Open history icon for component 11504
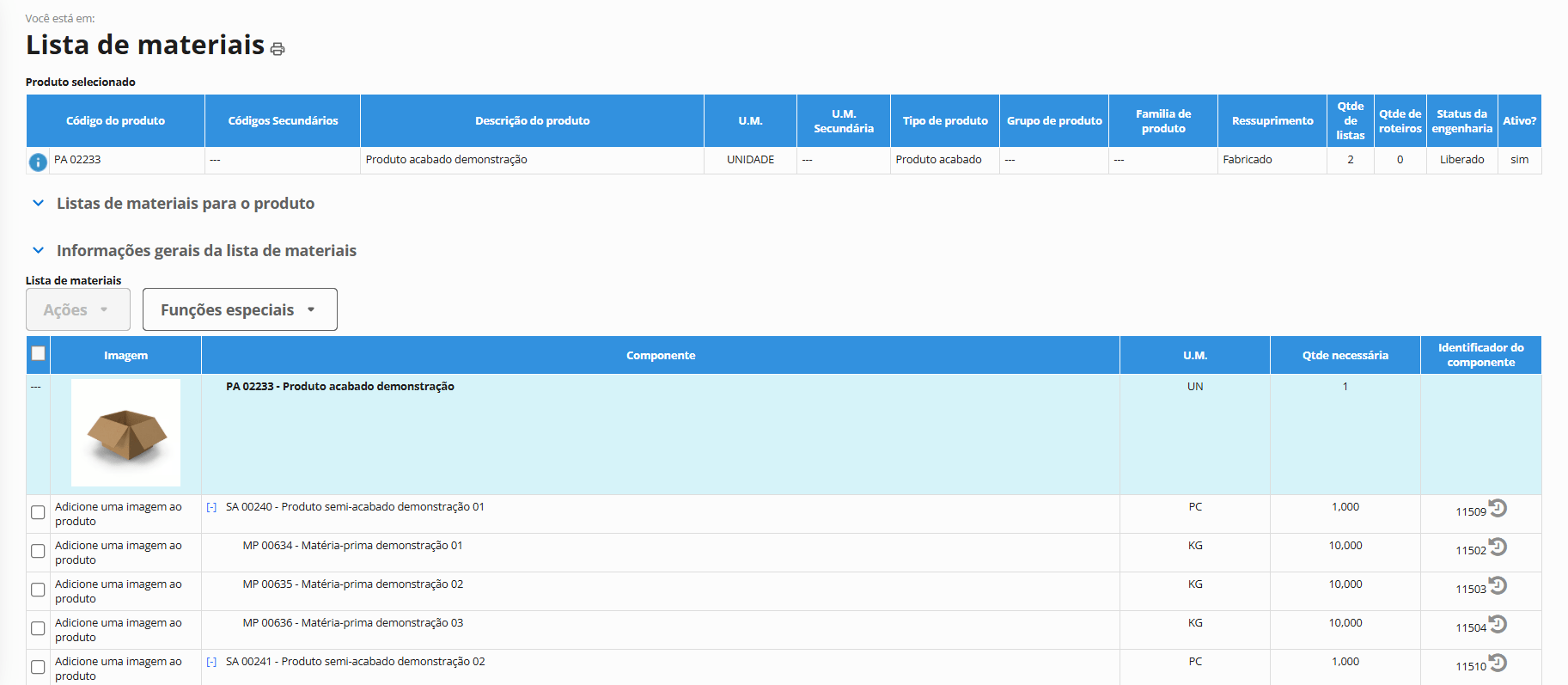Viewport: 1568px width, 685px height. point(1498,624)
